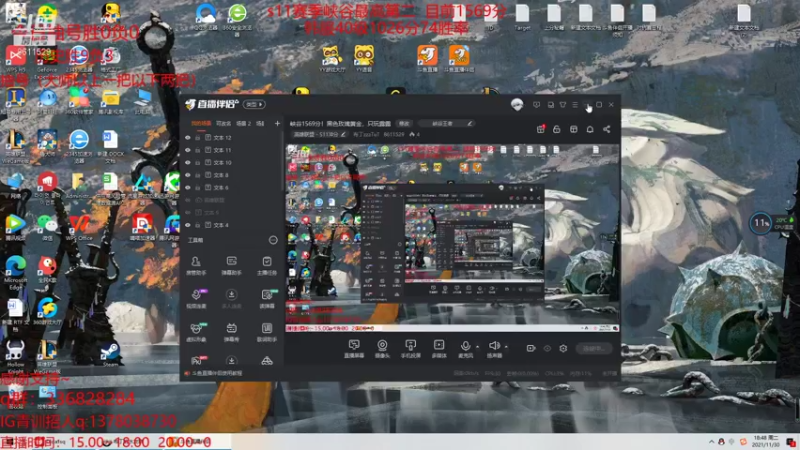Open the user avatar profile

[x=517, y=105]
